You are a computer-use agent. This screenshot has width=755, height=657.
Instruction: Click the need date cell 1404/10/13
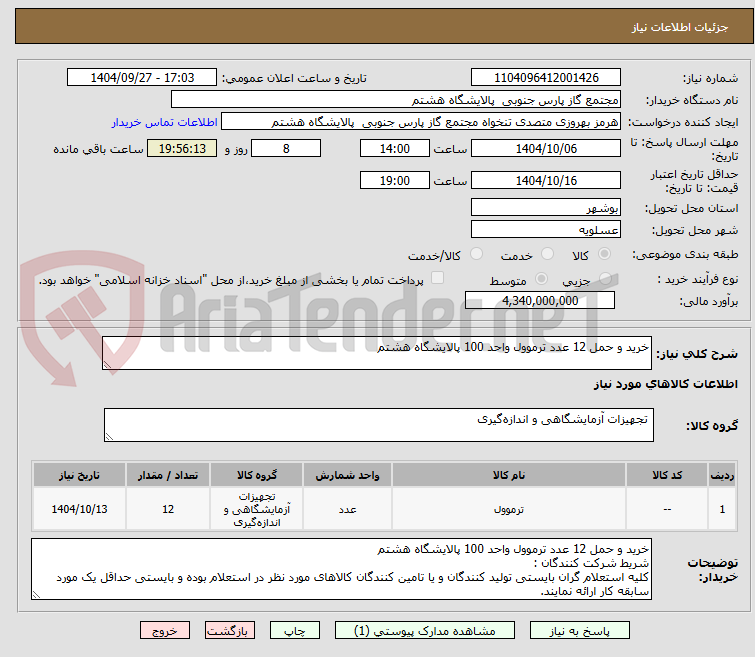(79, 509)
